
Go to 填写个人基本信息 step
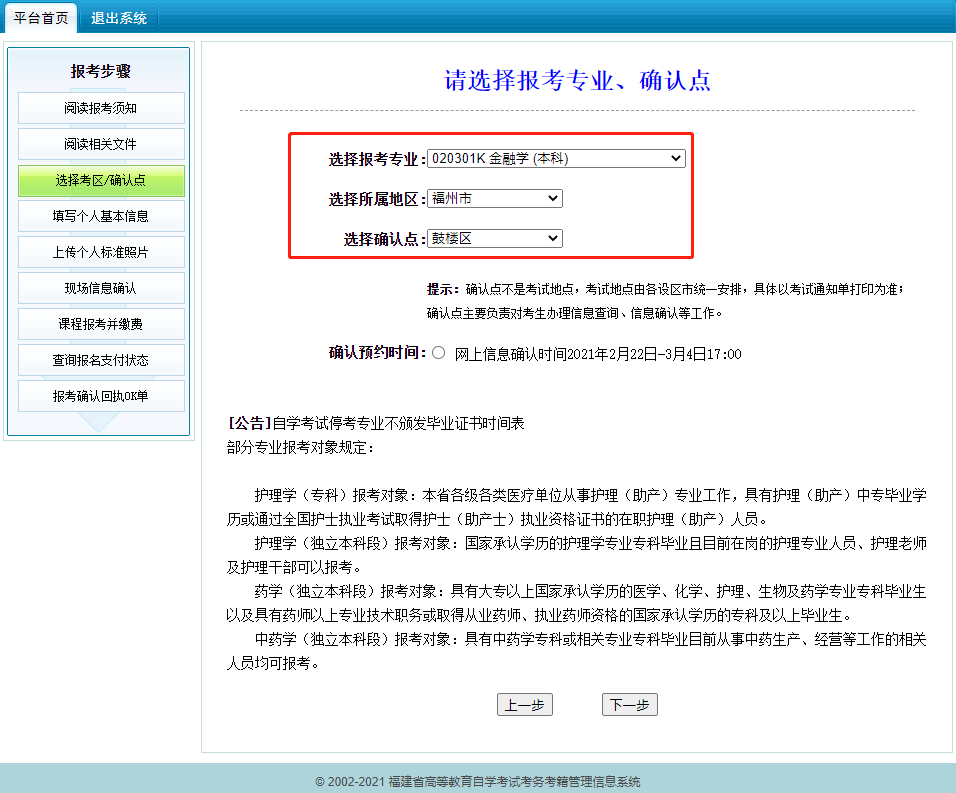tap(101, 216)
